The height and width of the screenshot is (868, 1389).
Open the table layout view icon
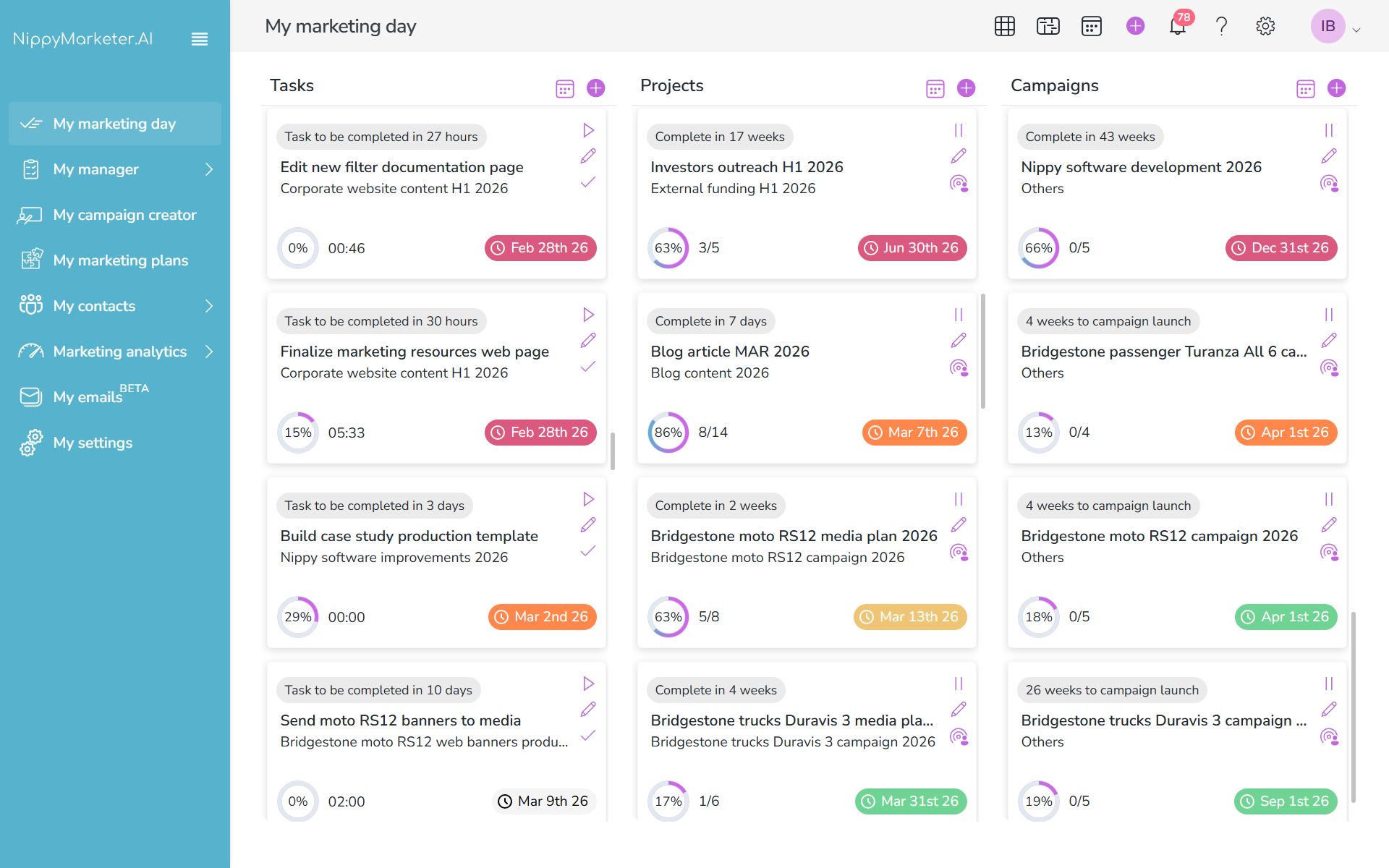tap(1048, 27)
